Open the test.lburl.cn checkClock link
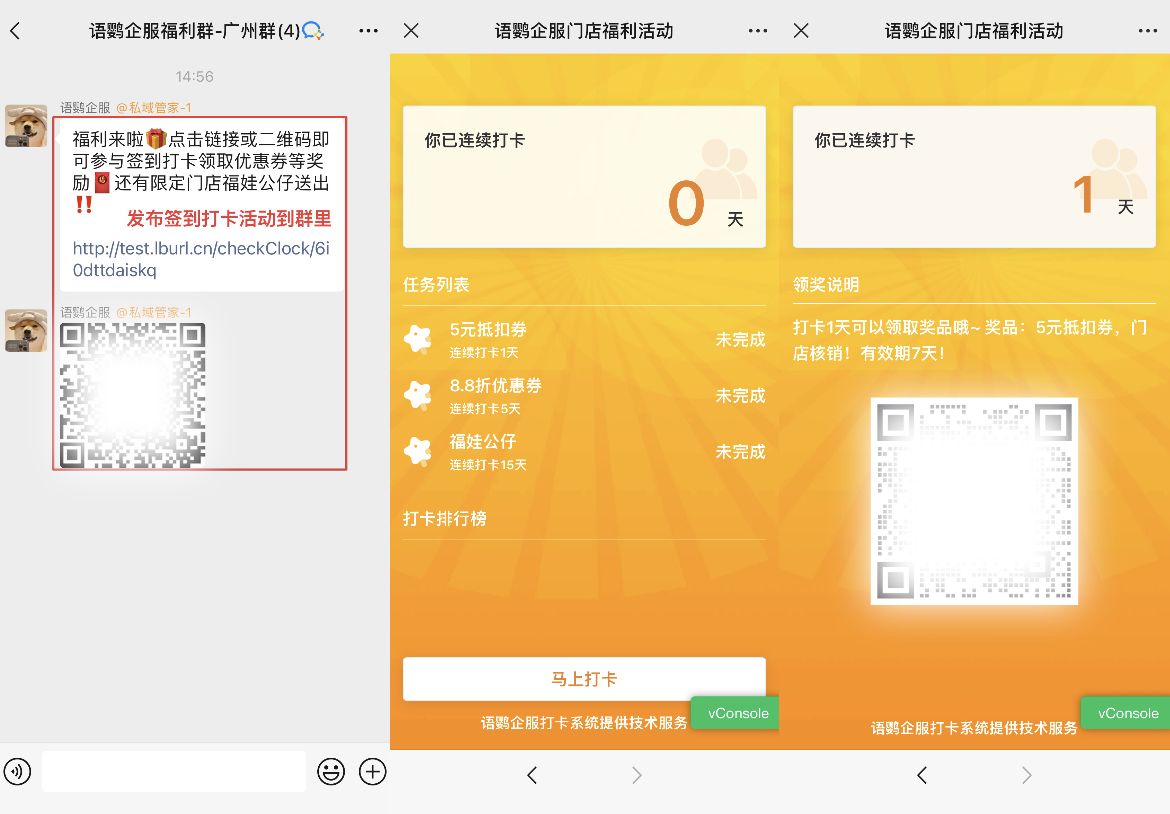The width and height of the screenshot is (1170, 814). (200, 259)
